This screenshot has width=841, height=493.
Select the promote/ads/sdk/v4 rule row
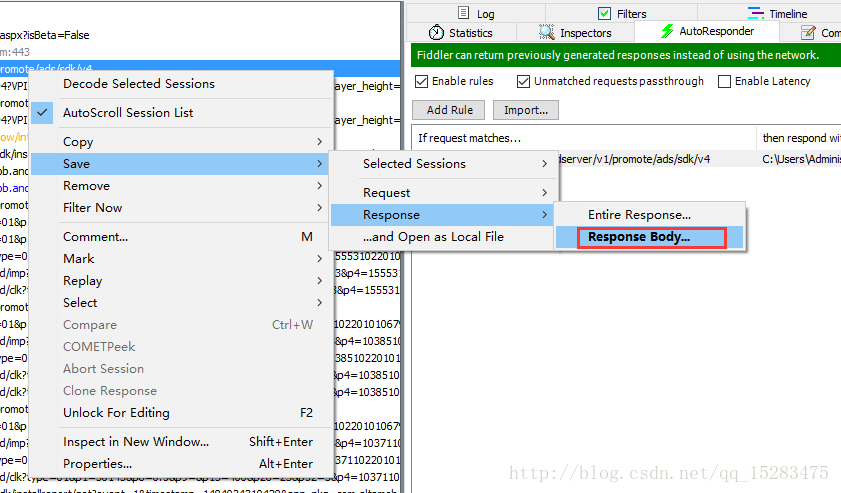699,159
